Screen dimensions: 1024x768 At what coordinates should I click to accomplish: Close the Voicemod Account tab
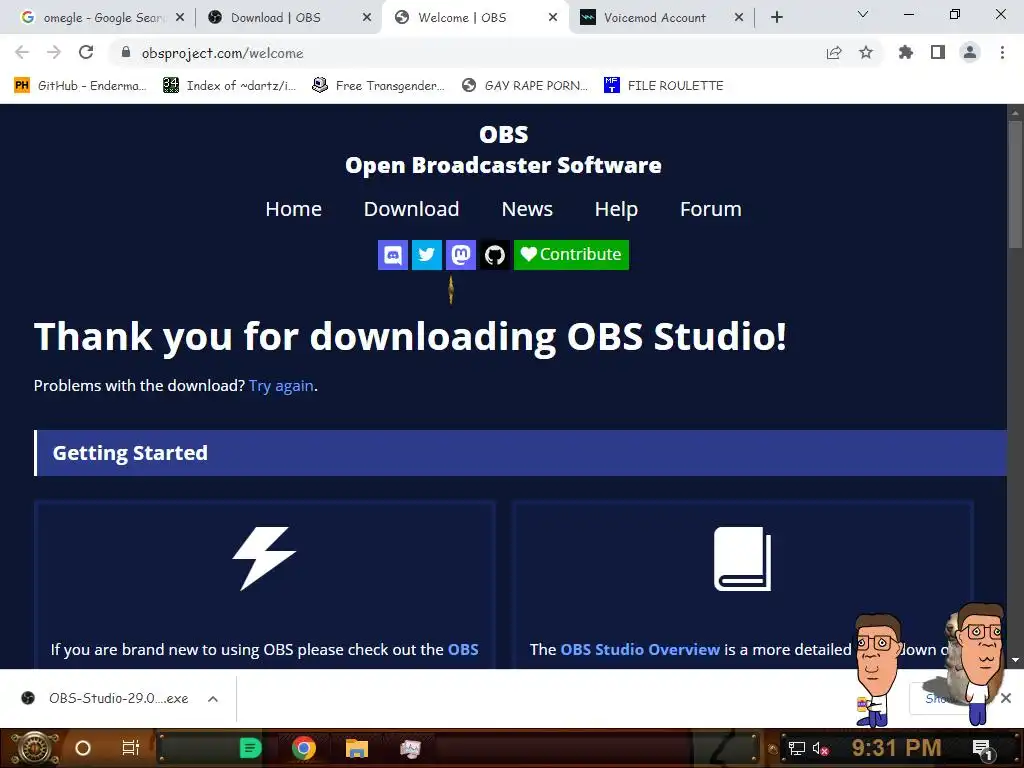point(739,18)
